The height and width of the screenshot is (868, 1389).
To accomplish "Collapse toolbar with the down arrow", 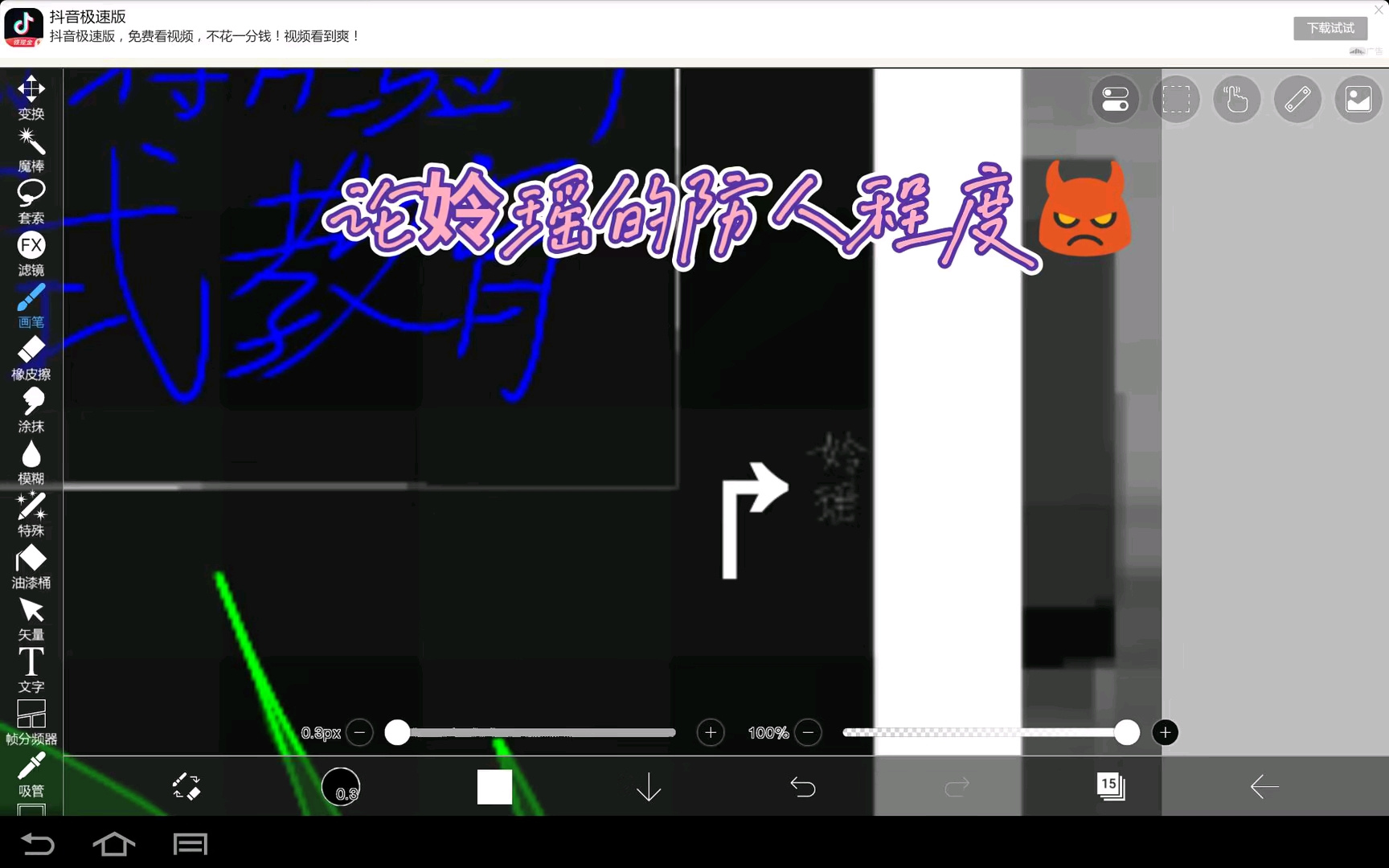I will [649, 787].
